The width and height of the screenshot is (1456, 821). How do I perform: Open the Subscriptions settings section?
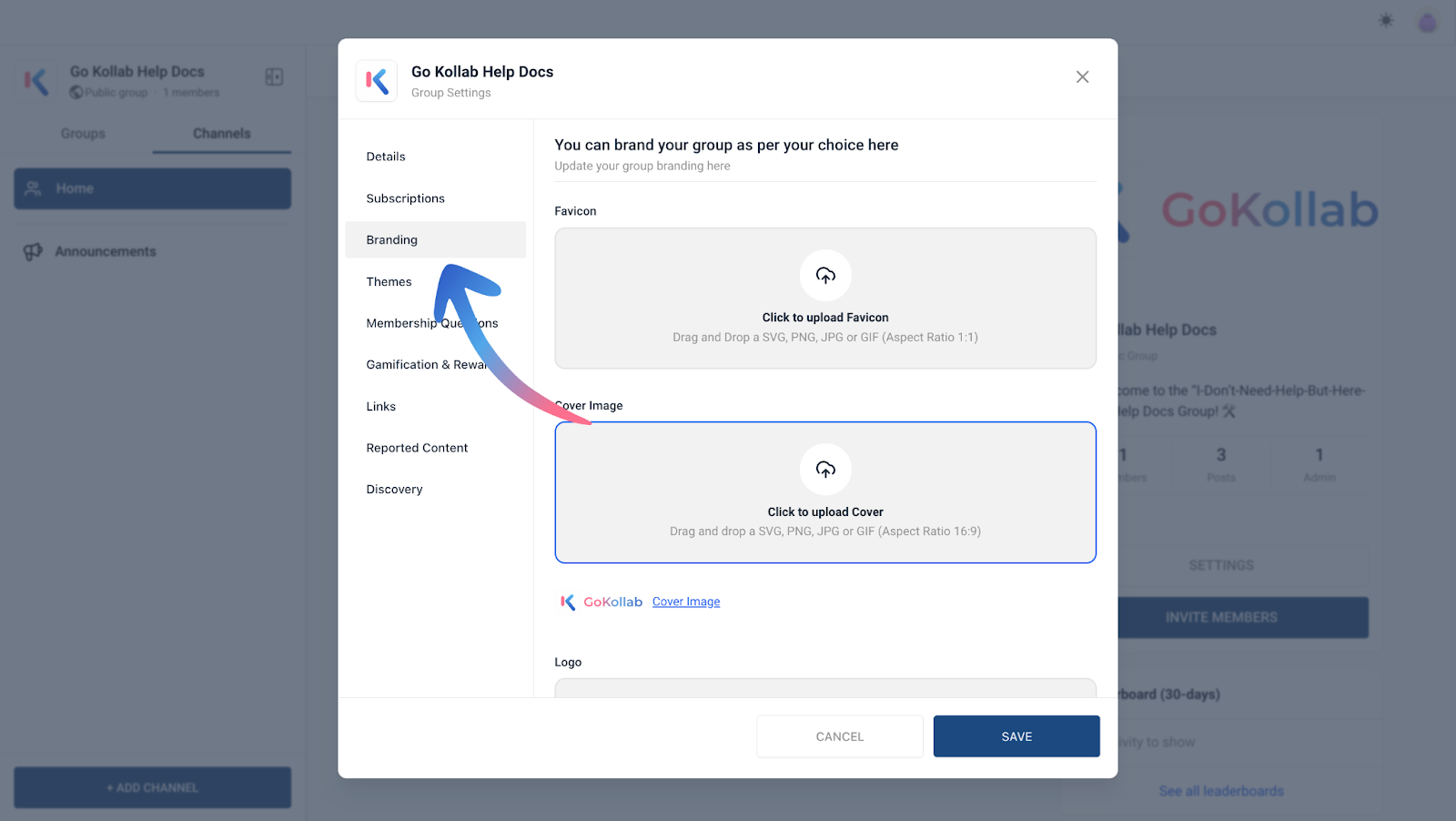coord(435,198)
